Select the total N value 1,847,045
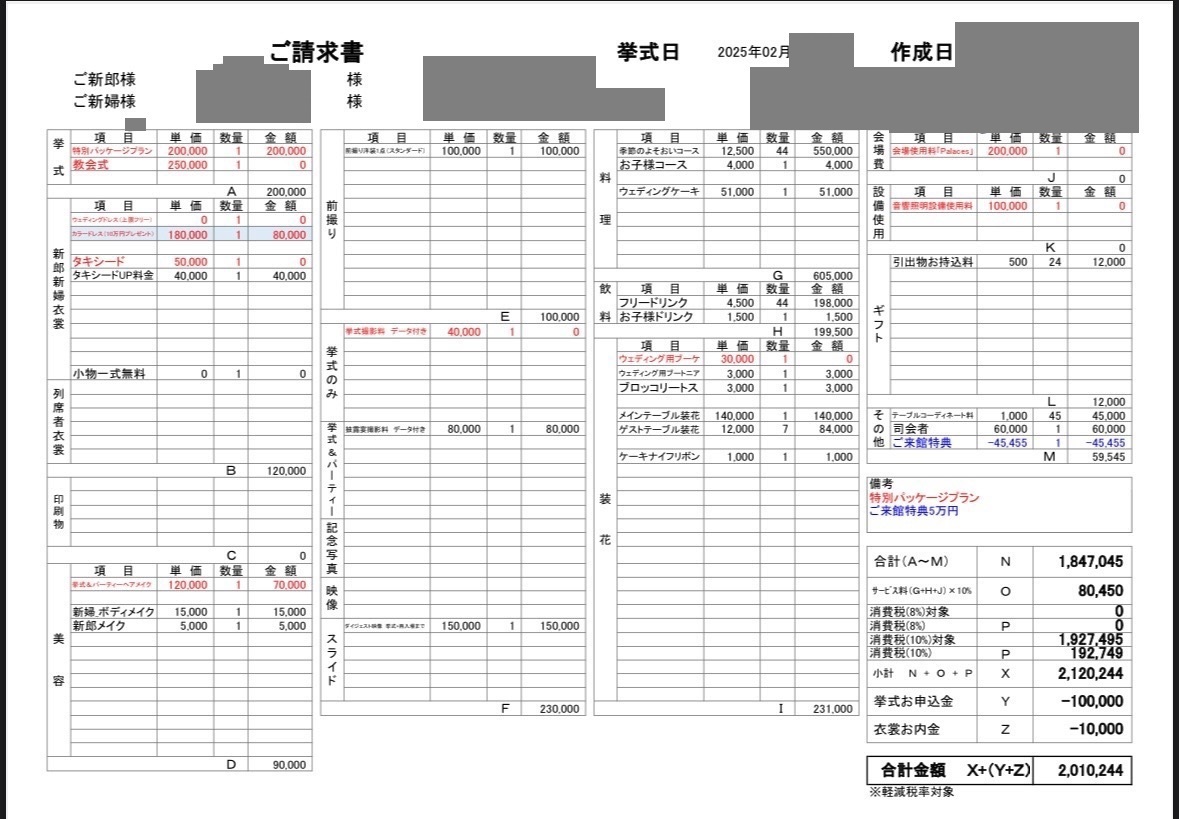 click(x=1091, y=562)
